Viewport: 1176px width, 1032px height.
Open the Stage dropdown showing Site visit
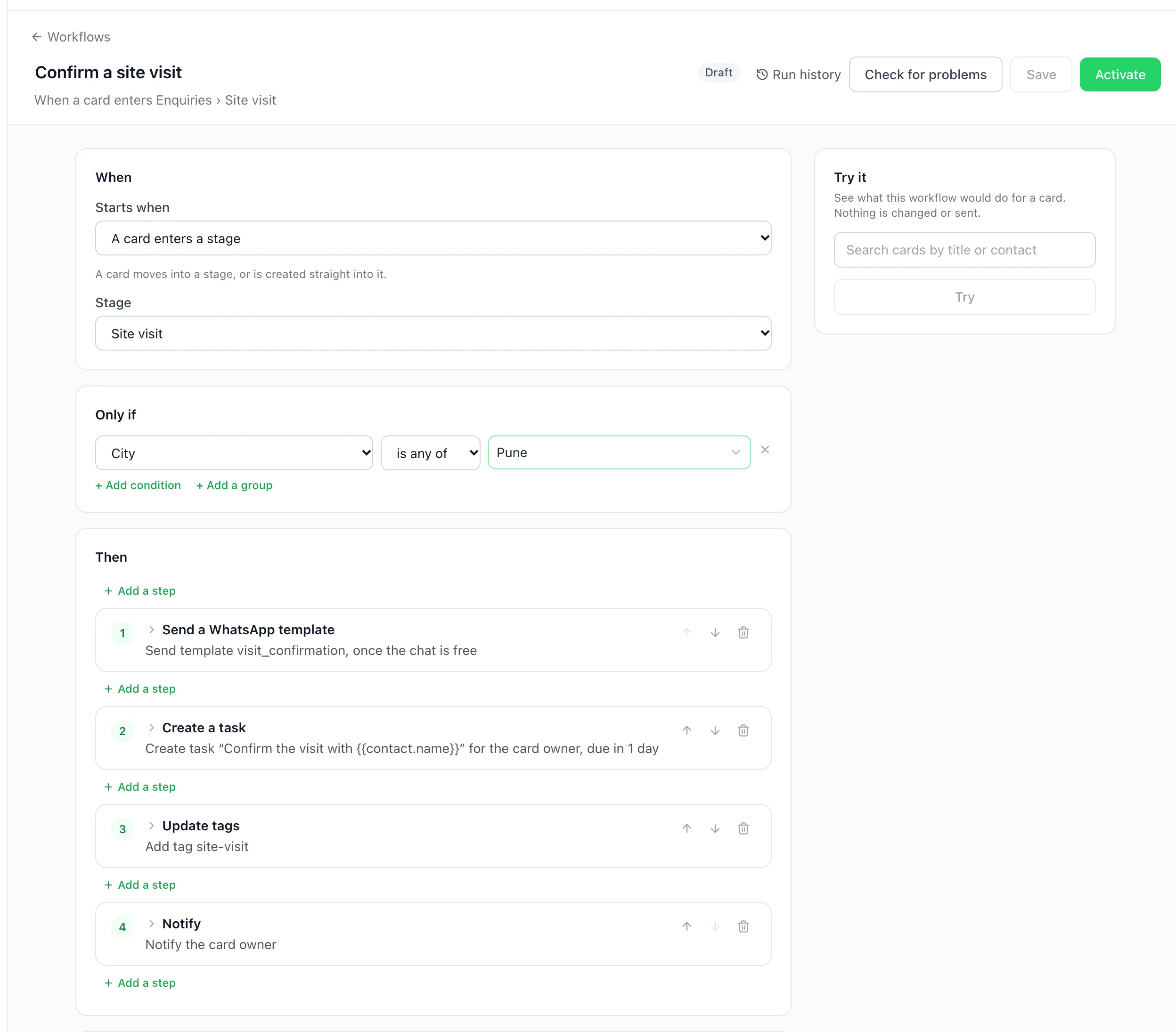(433, 333)
